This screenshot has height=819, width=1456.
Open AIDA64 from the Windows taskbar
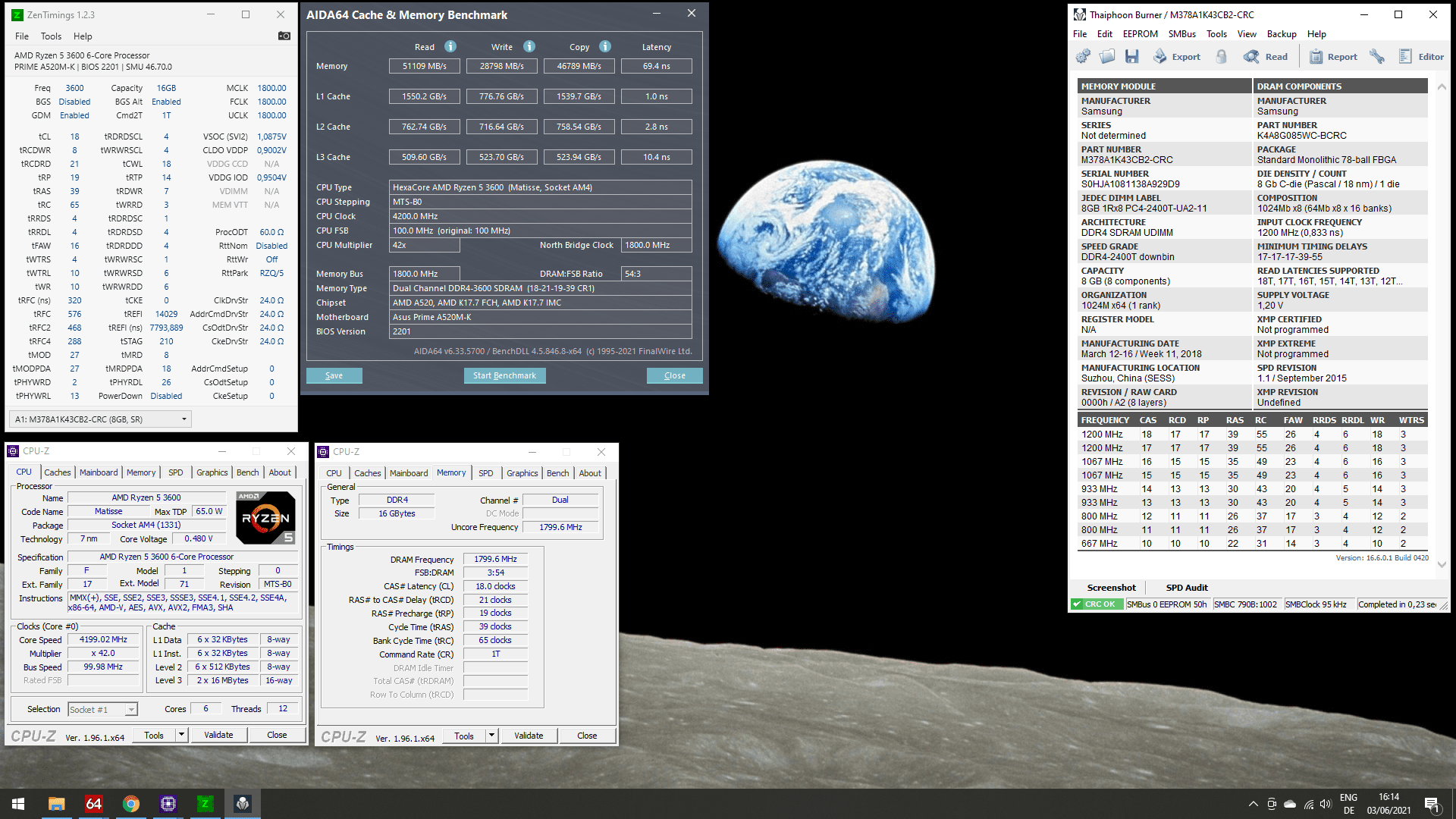93,804
